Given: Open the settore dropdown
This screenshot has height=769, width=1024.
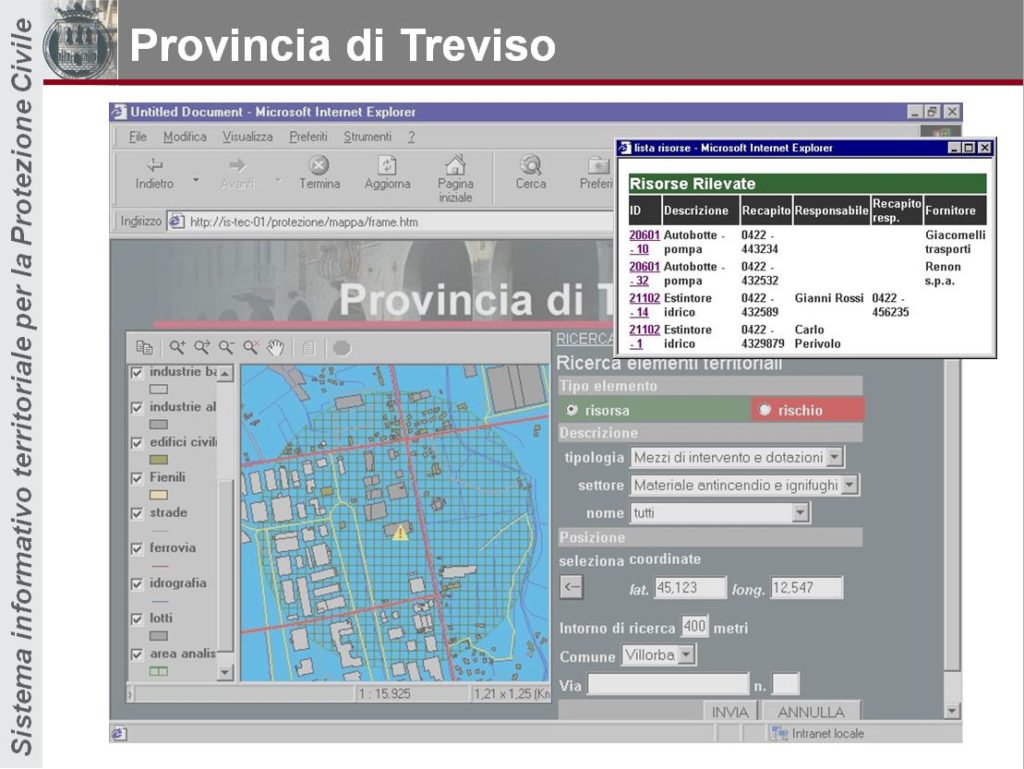Looking at the screenshot, I should pos(849,485).
